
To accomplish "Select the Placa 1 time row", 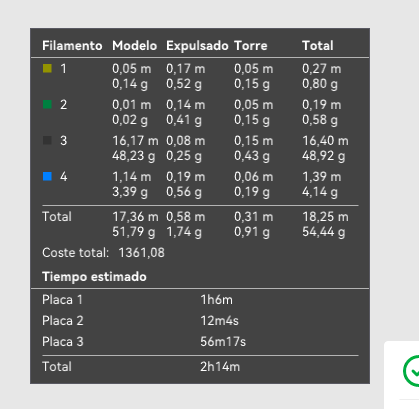I will (x=200, y=300).
